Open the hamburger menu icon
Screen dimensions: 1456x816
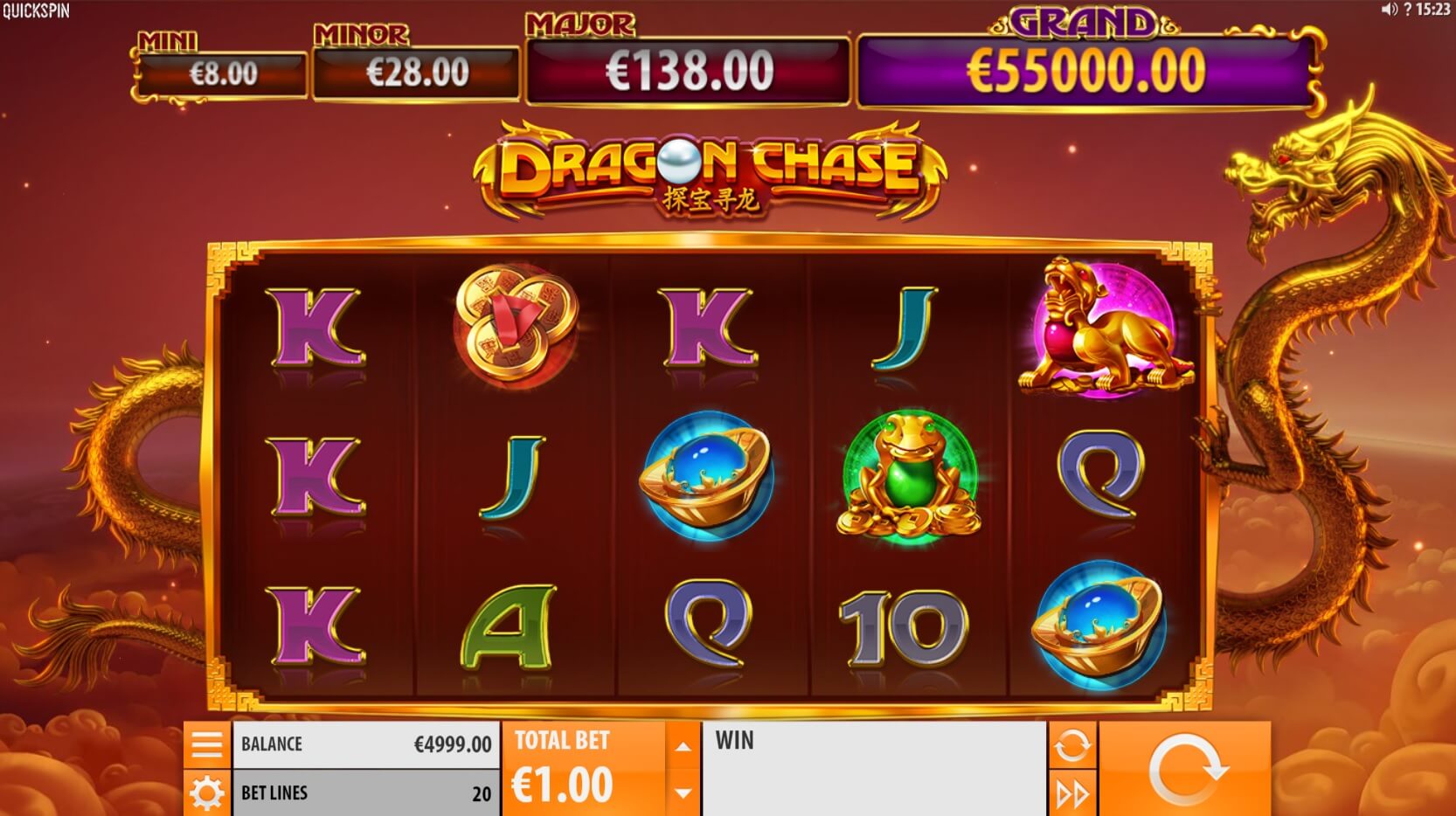click(x=207, y=744)
